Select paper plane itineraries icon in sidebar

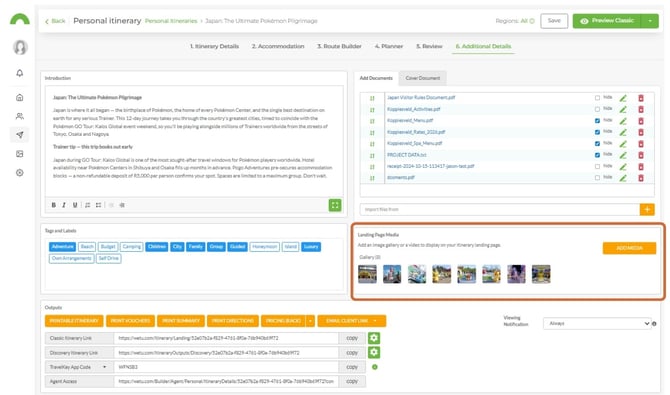click(x=20, y=135)
